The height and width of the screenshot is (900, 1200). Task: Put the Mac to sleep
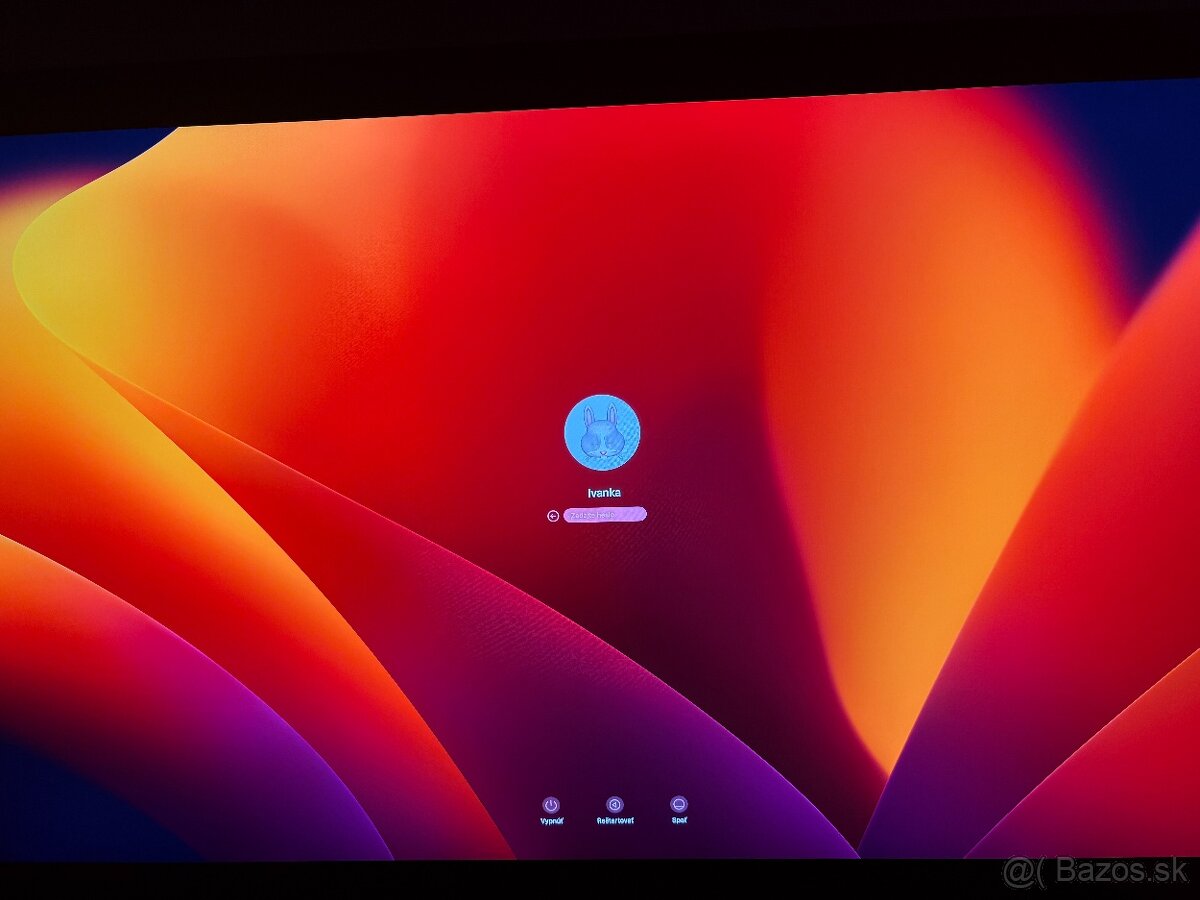coord(679,805)
